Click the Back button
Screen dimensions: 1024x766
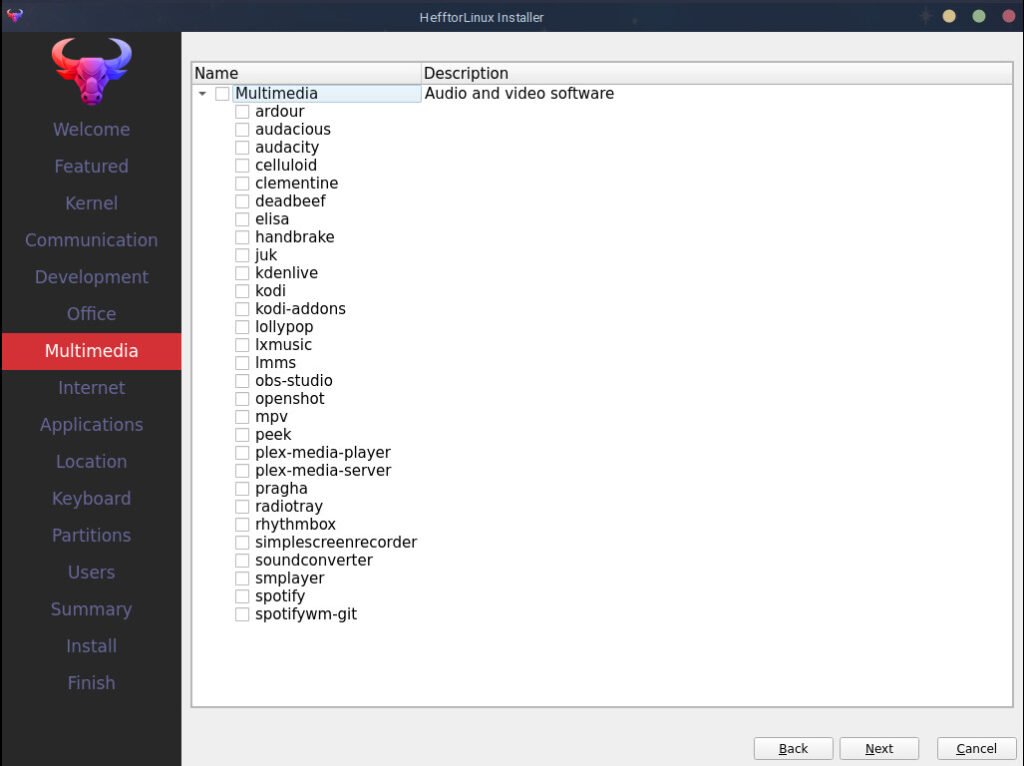[793, 748]
